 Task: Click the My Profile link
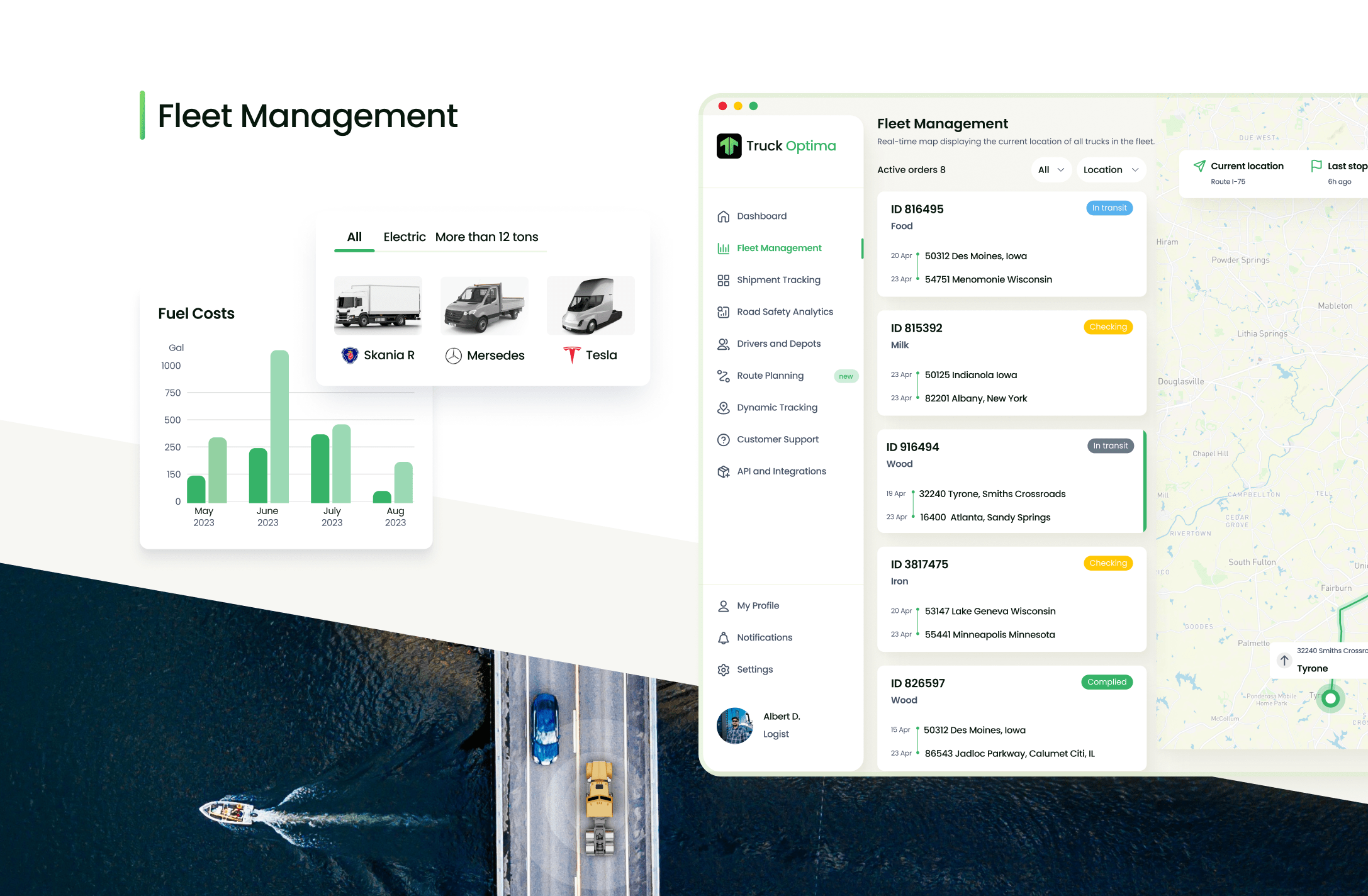point(758,606)
